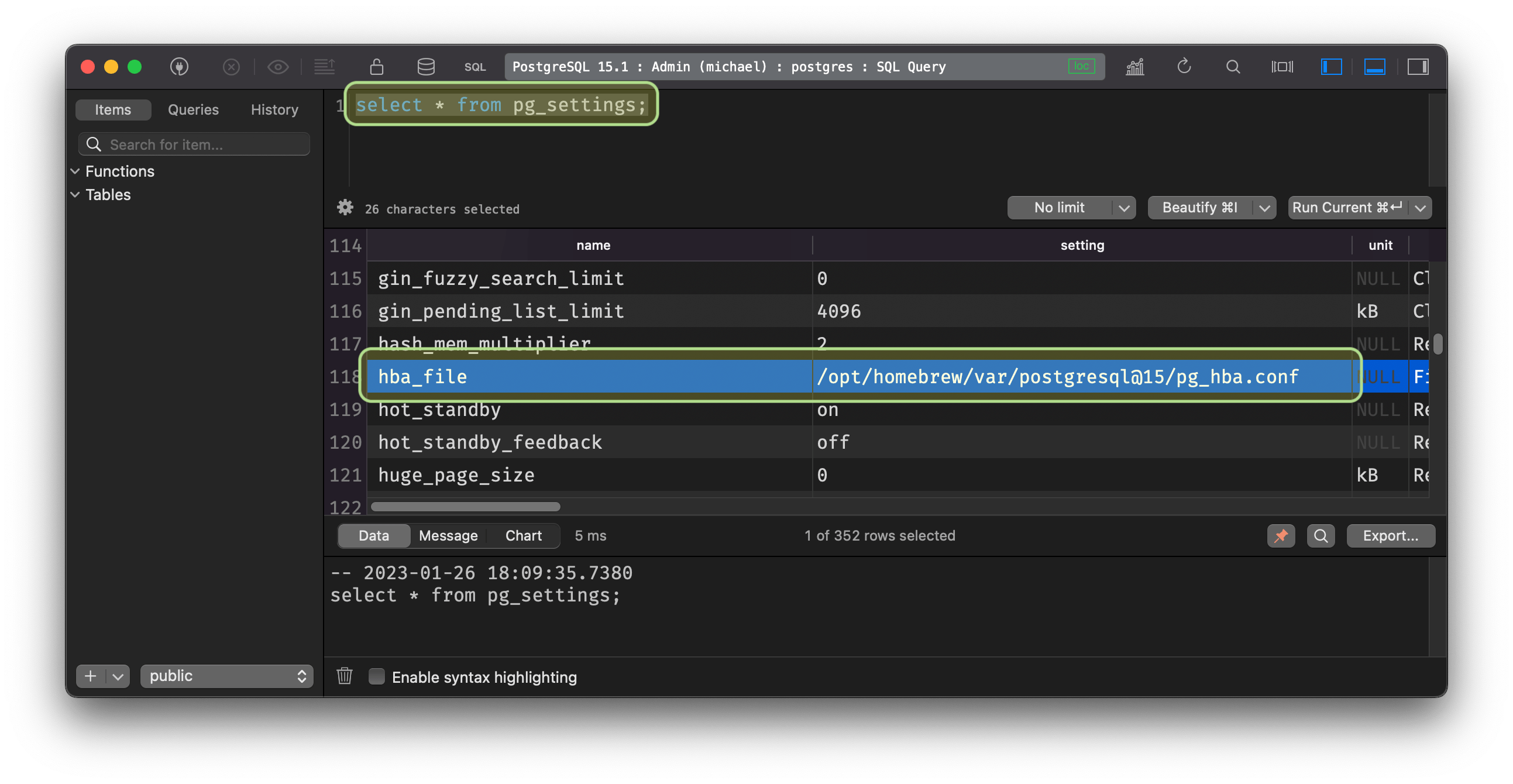Click the pin icon beside Export
The image size is (1513, 784).
pyautogui.click(x=1280, y=535)
